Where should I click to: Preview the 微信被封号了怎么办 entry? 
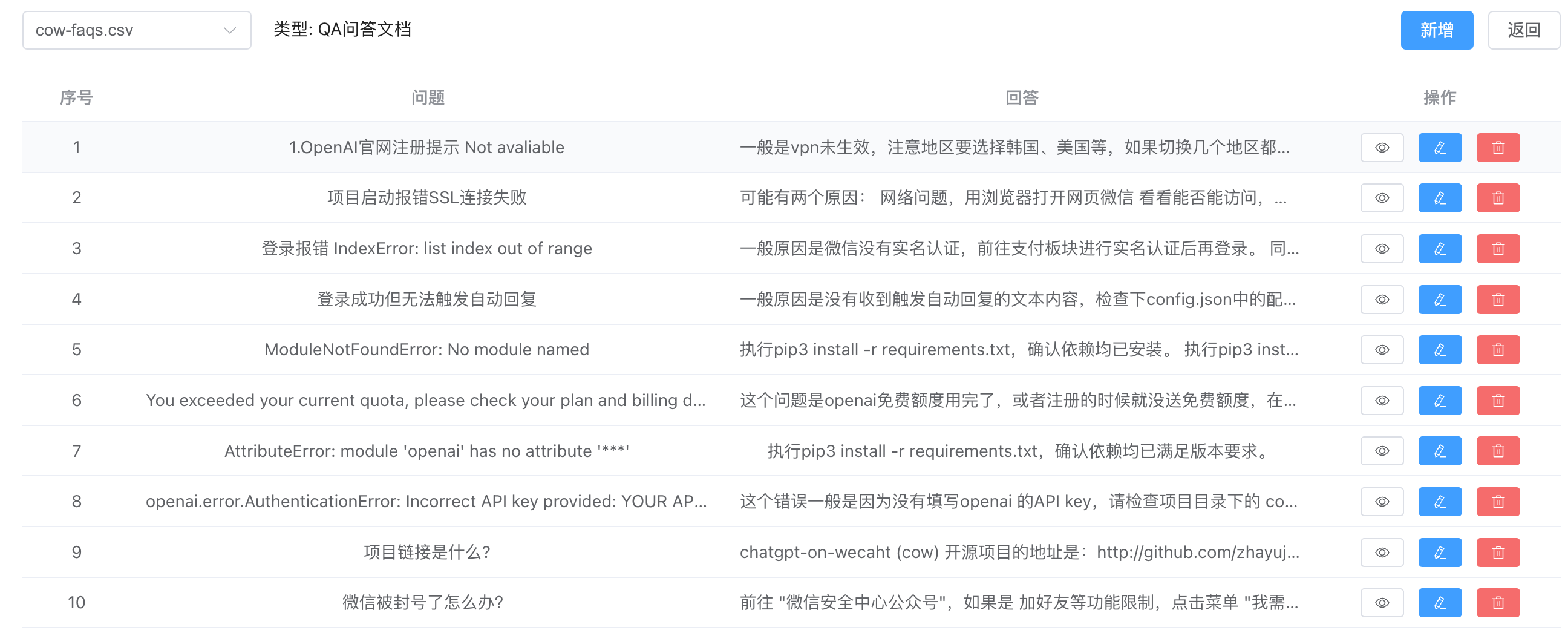pos(1381,602)
